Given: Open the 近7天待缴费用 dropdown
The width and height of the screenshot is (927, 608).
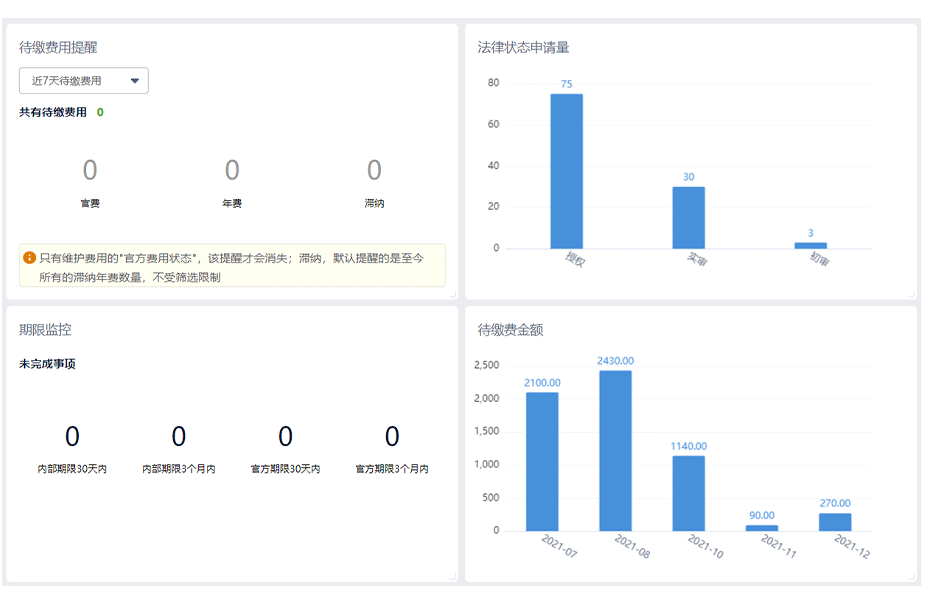Looking at the screenshot, I should pos(84,81).
